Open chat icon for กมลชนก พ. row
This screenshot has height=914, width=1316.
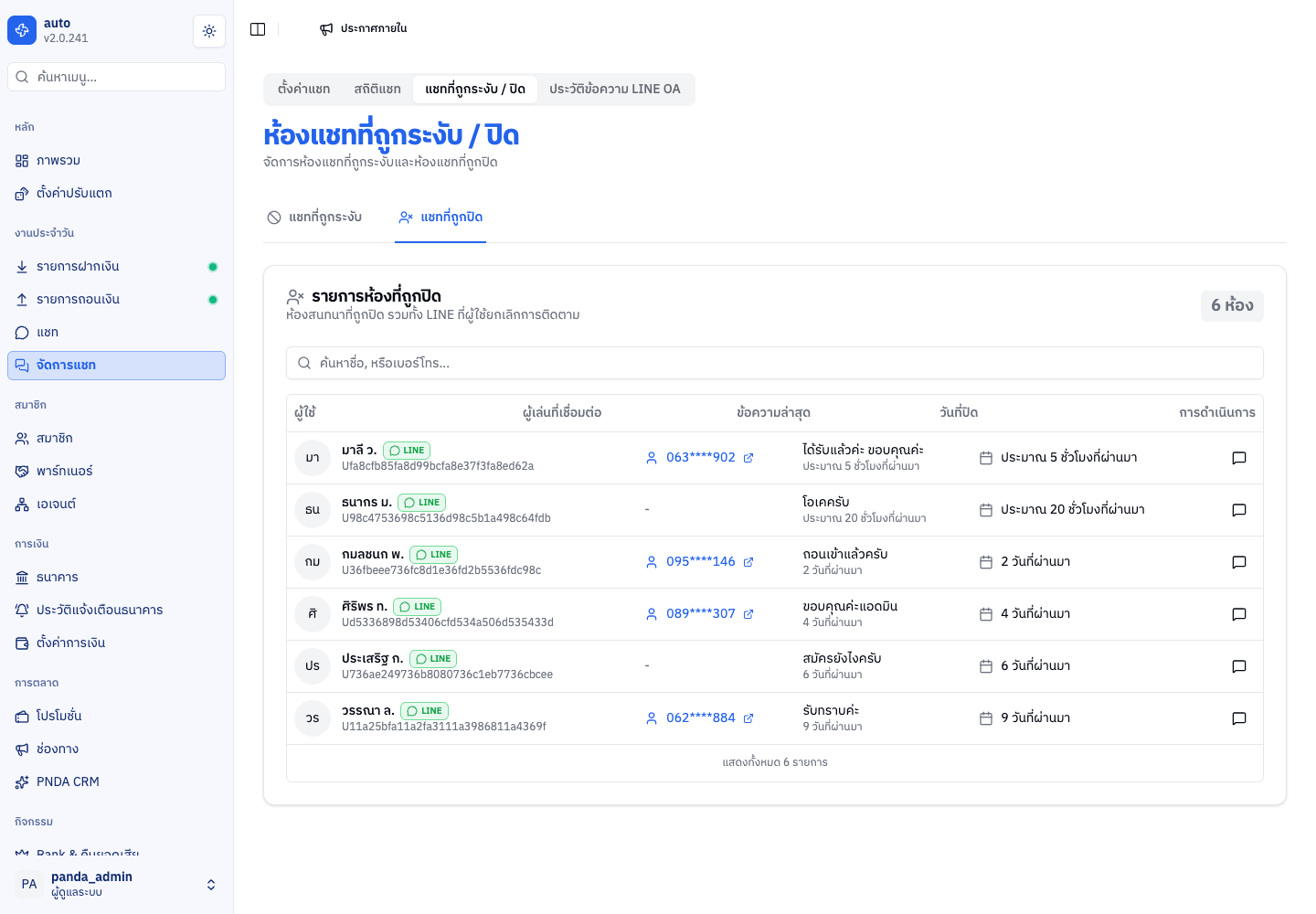[1239, 562]
